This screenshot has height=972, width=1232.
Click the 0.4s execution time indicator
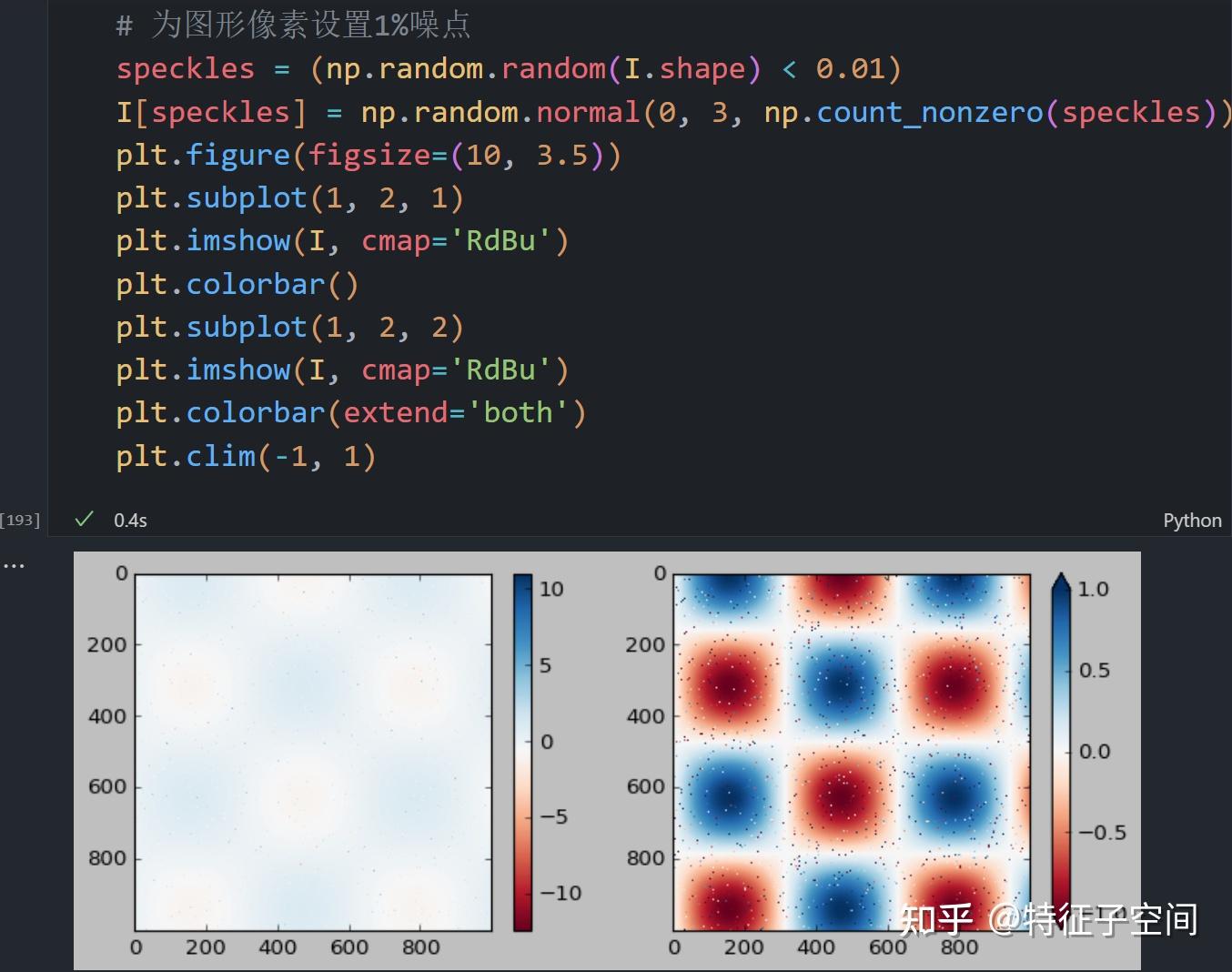(130, 520)
